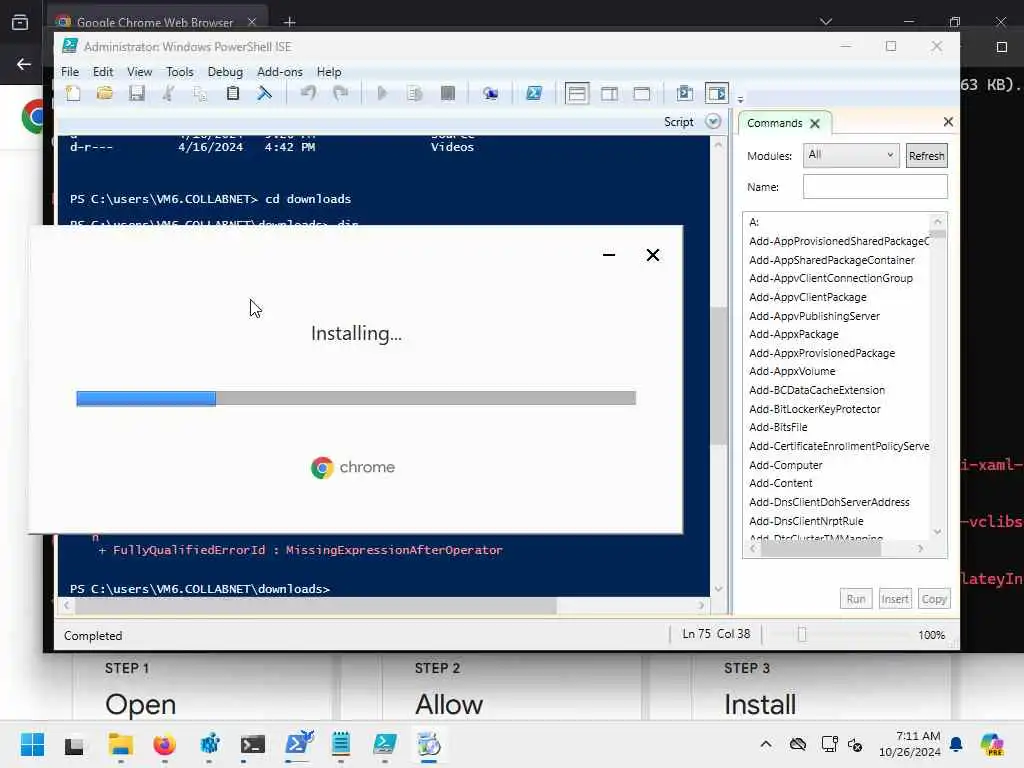The width and height of the screenshot is (1024, 768).
Task: Open the Help menu
Action: click(329, 72)
